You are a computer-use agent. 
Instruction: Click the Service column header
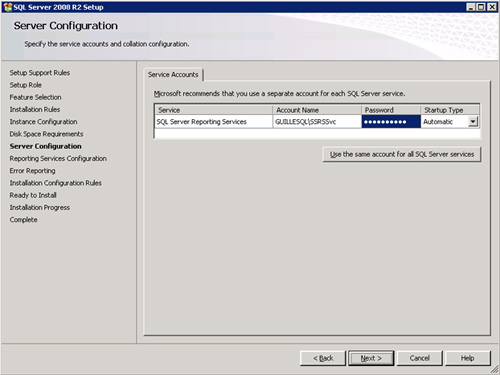coord(214,110)
